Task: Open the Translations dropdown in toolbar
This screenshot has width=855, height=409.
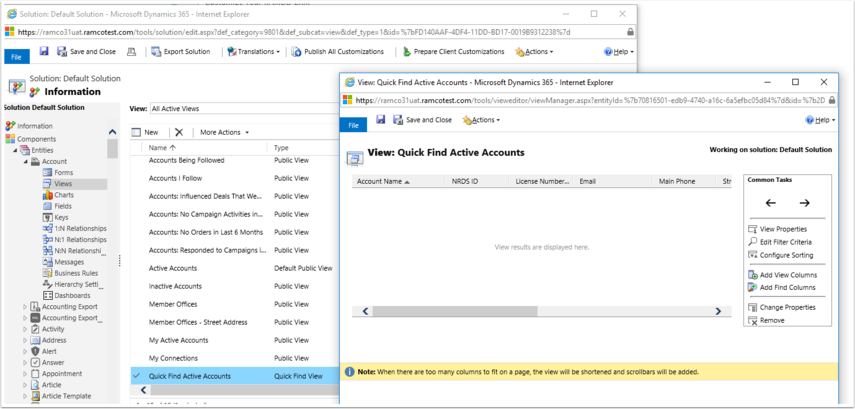Action: coord(254,51)
